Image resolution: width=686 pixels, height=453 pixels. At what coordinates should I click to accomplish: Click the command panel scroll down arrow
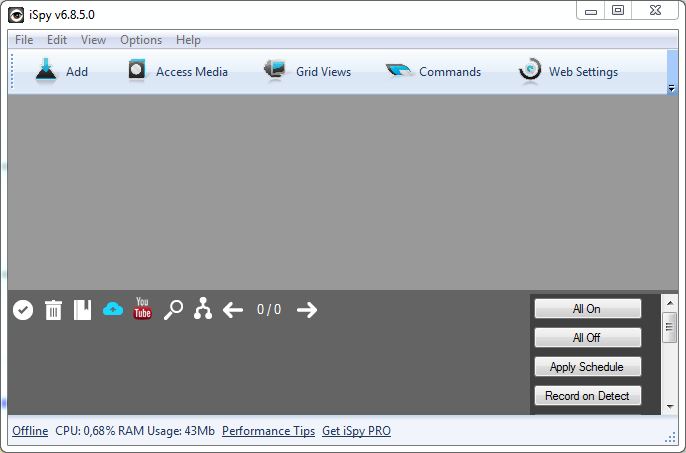pyautogui.click(x=670, y=407)
